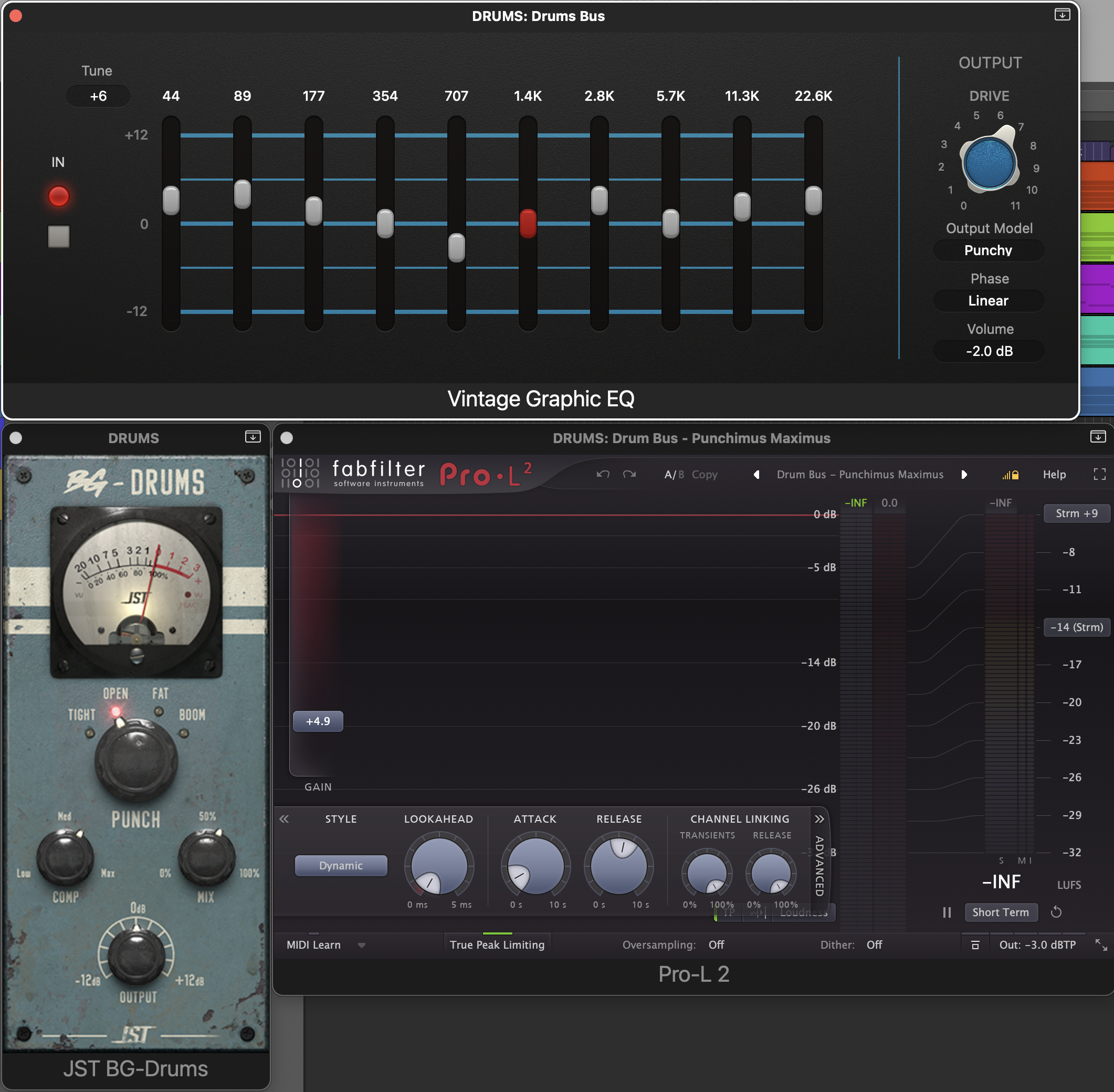Click the MIDI Learn button
This screenshot has height=1092, width=1114.
(x=314, y=944)
